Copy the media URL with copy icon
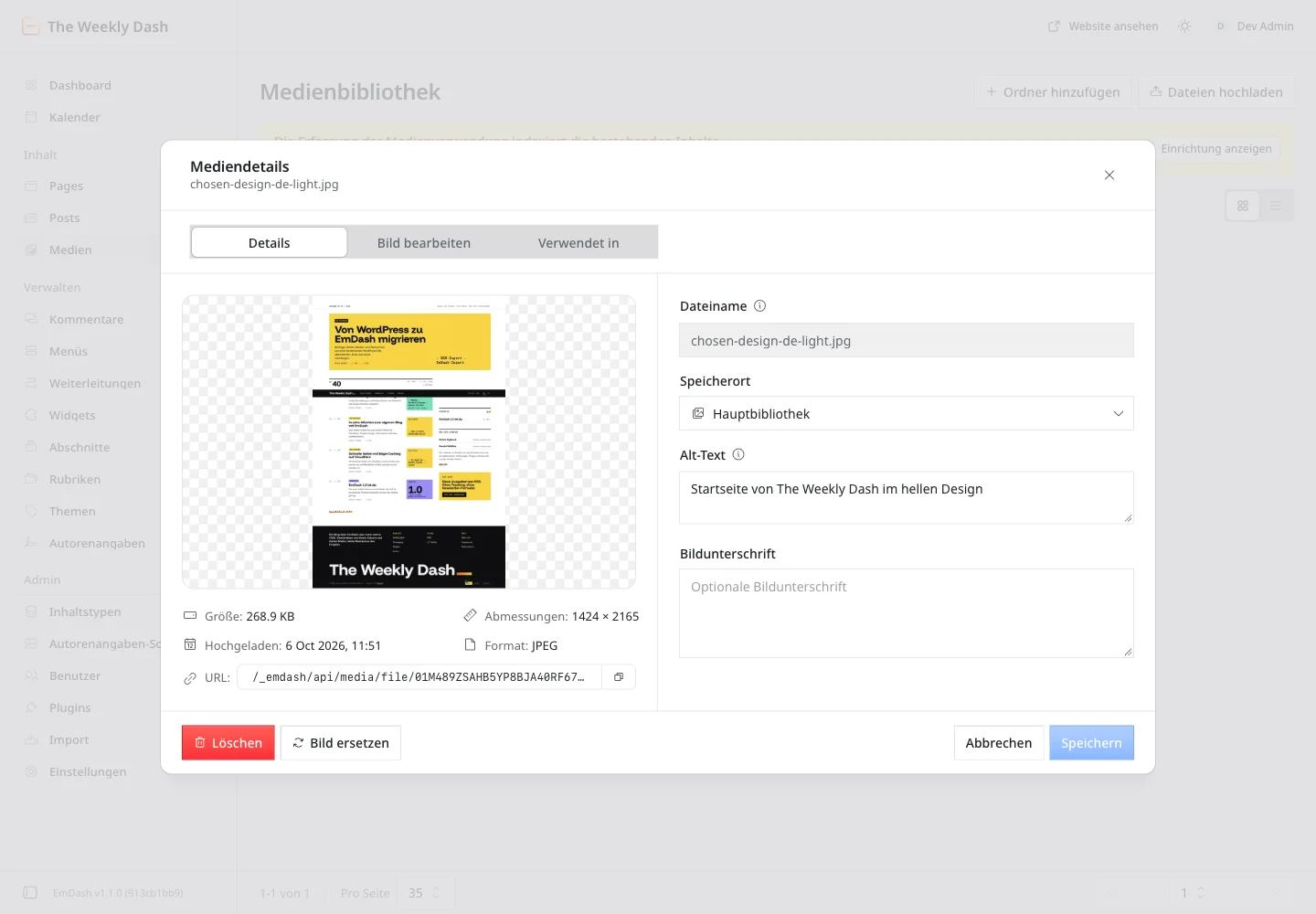This screenshot has height=914, width=1316. coord(619,677)
